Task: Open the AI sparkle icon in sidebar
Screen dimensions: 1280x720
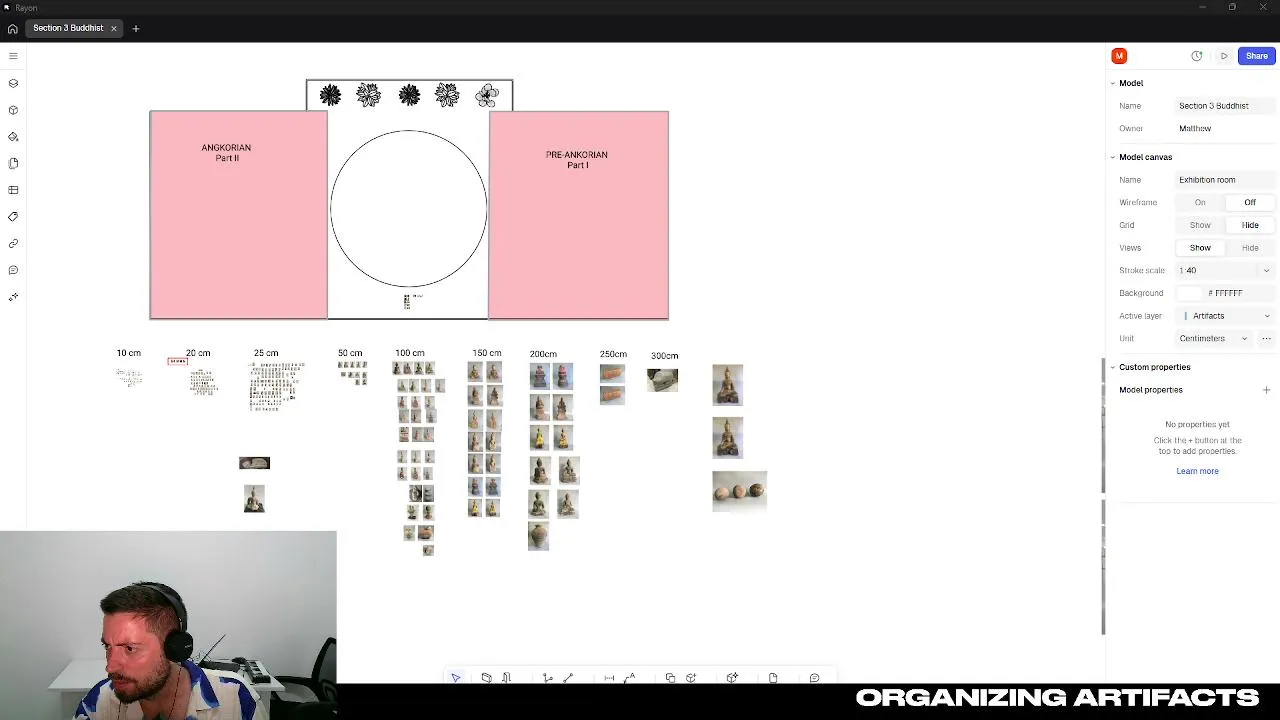Action: [13, 297]
